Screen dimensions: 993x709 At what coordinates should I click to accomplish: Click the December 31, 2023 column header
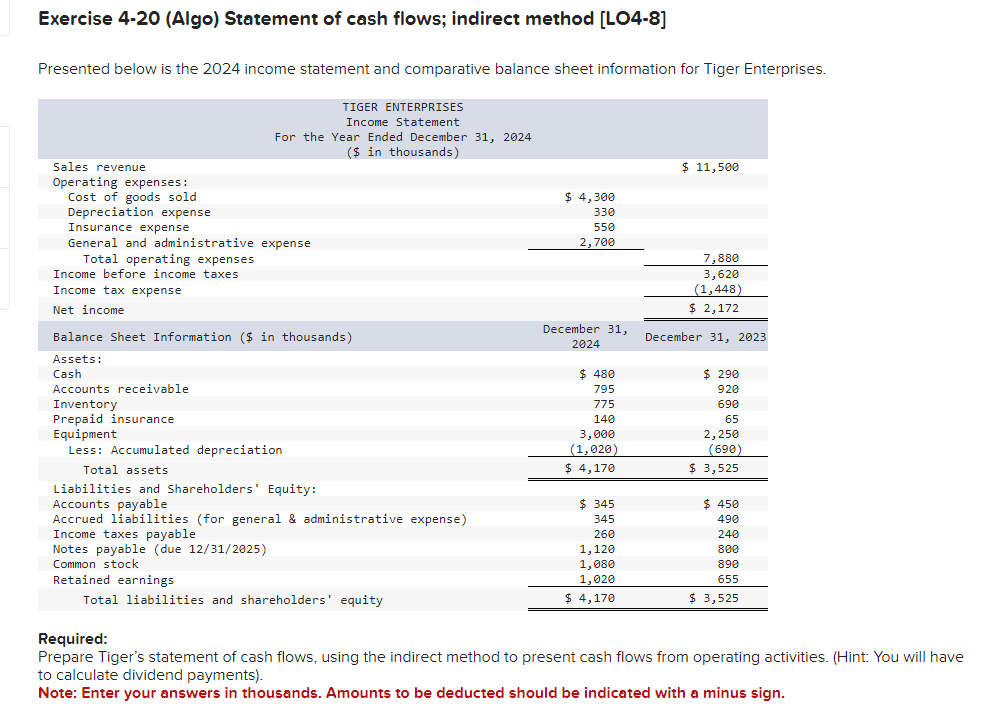[705, 336]
